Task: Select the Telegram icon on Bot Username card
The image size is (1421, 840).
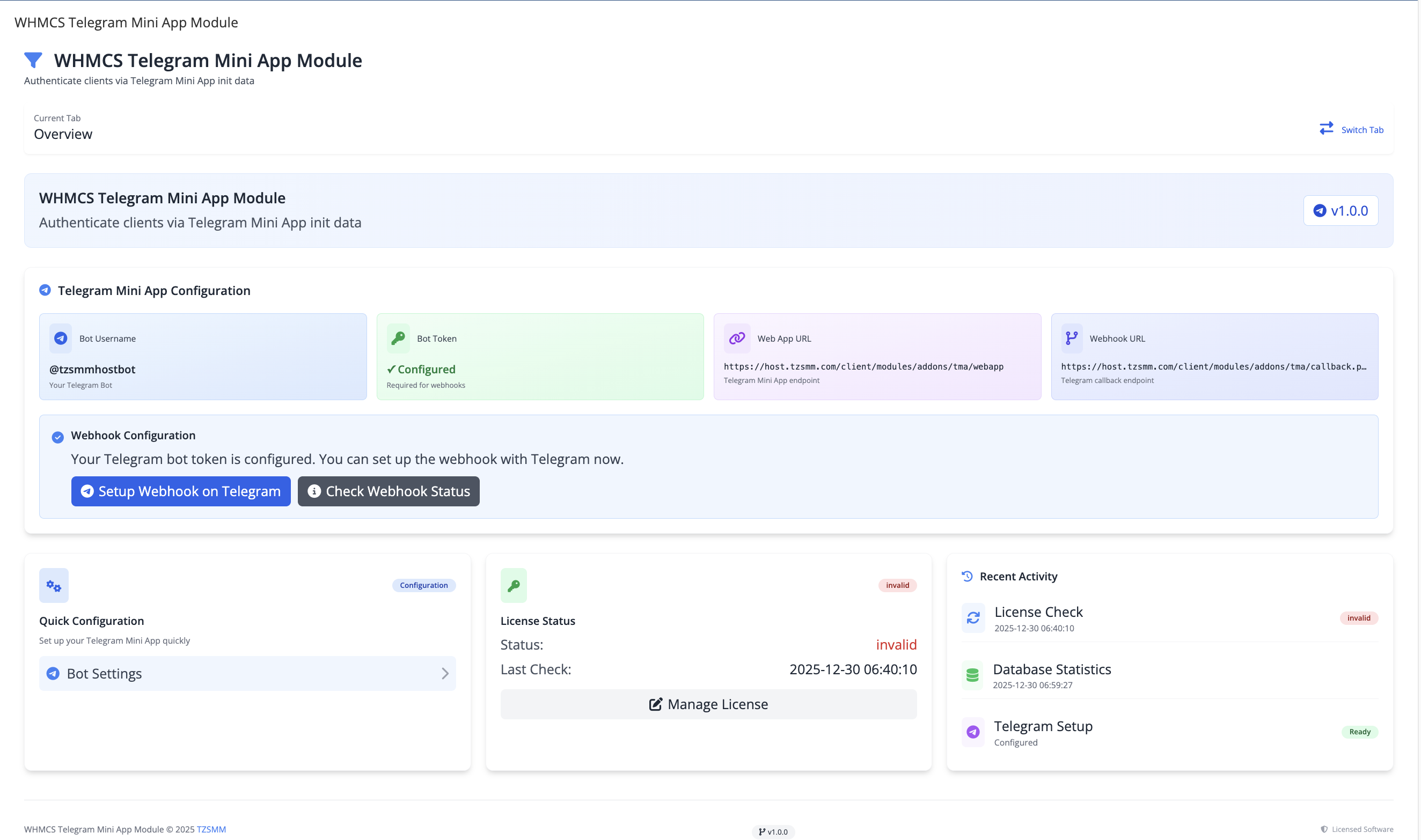Action: tap(60, 338)
